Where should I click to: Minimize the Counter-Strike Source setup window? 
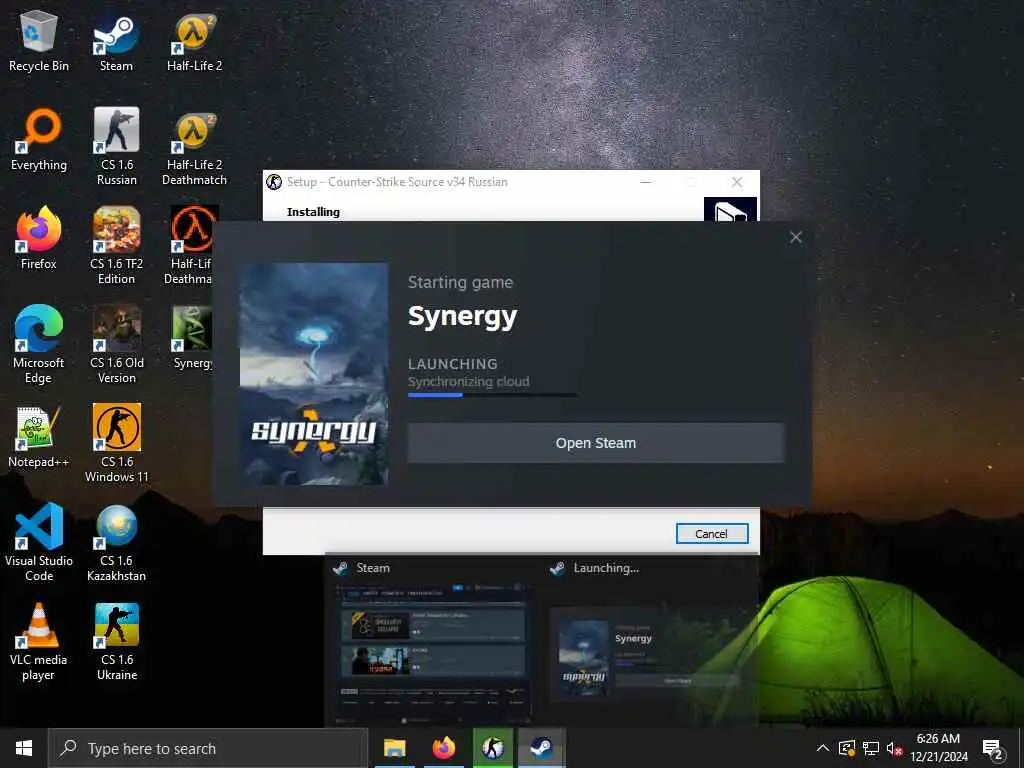[646, 182]
